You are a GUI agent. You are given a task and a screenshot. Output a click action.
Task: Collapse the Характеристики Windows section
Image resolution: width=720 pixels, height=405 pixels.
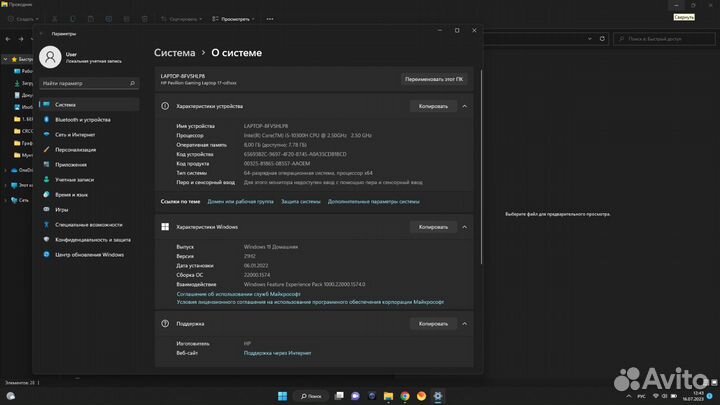(465, 227)
